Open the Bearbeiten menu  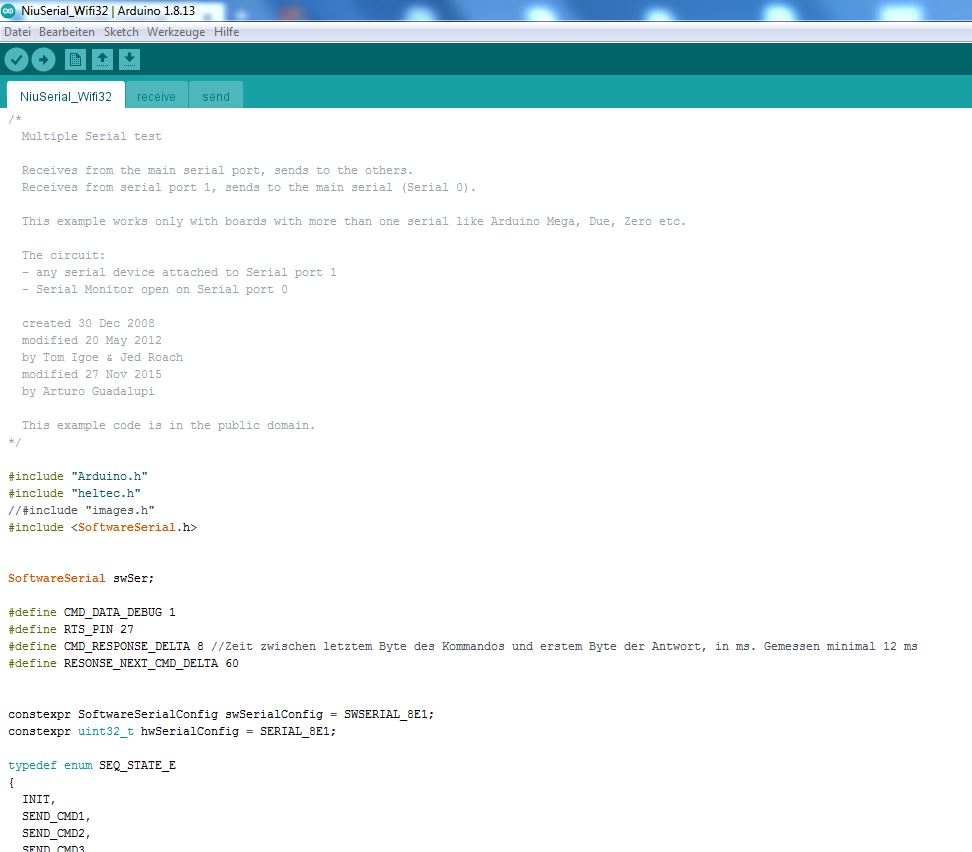pyautogui.click(x=67, y=32)
